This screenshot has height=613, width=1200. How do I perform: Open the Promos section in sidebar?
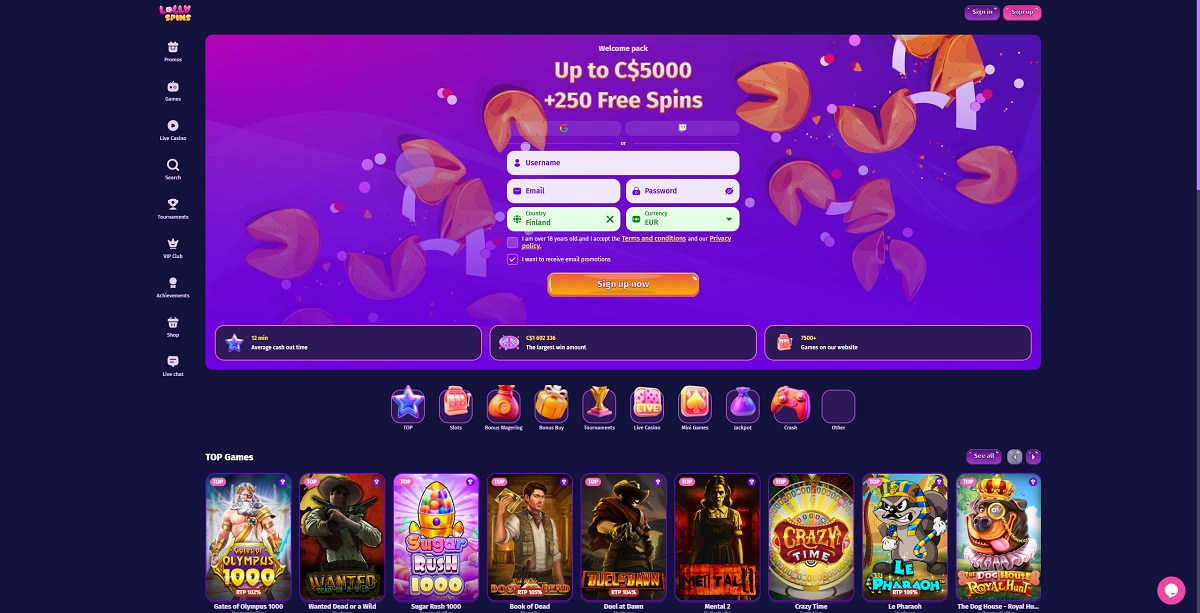click(x=173, y=51)
